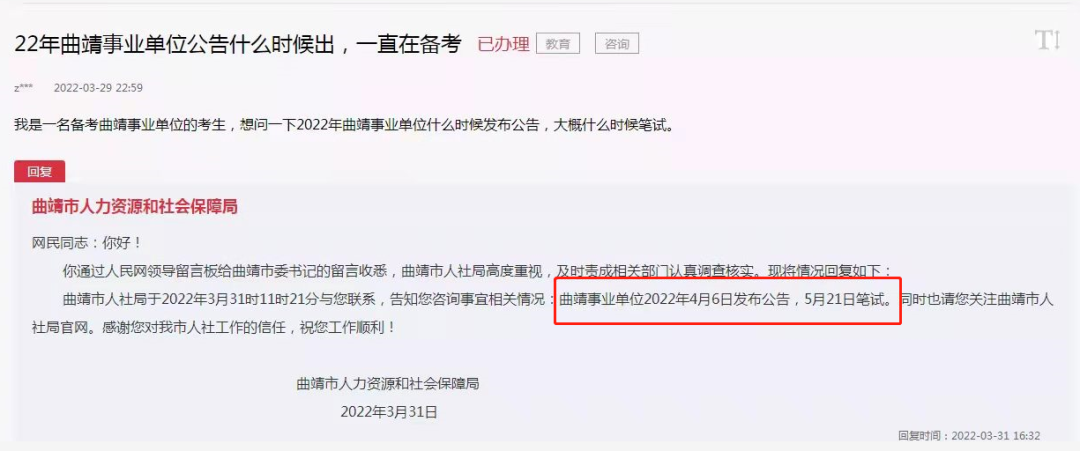Select the 咨询 type tag
1080x451 pixels.
pyautogui.click(x=616, y=44)
